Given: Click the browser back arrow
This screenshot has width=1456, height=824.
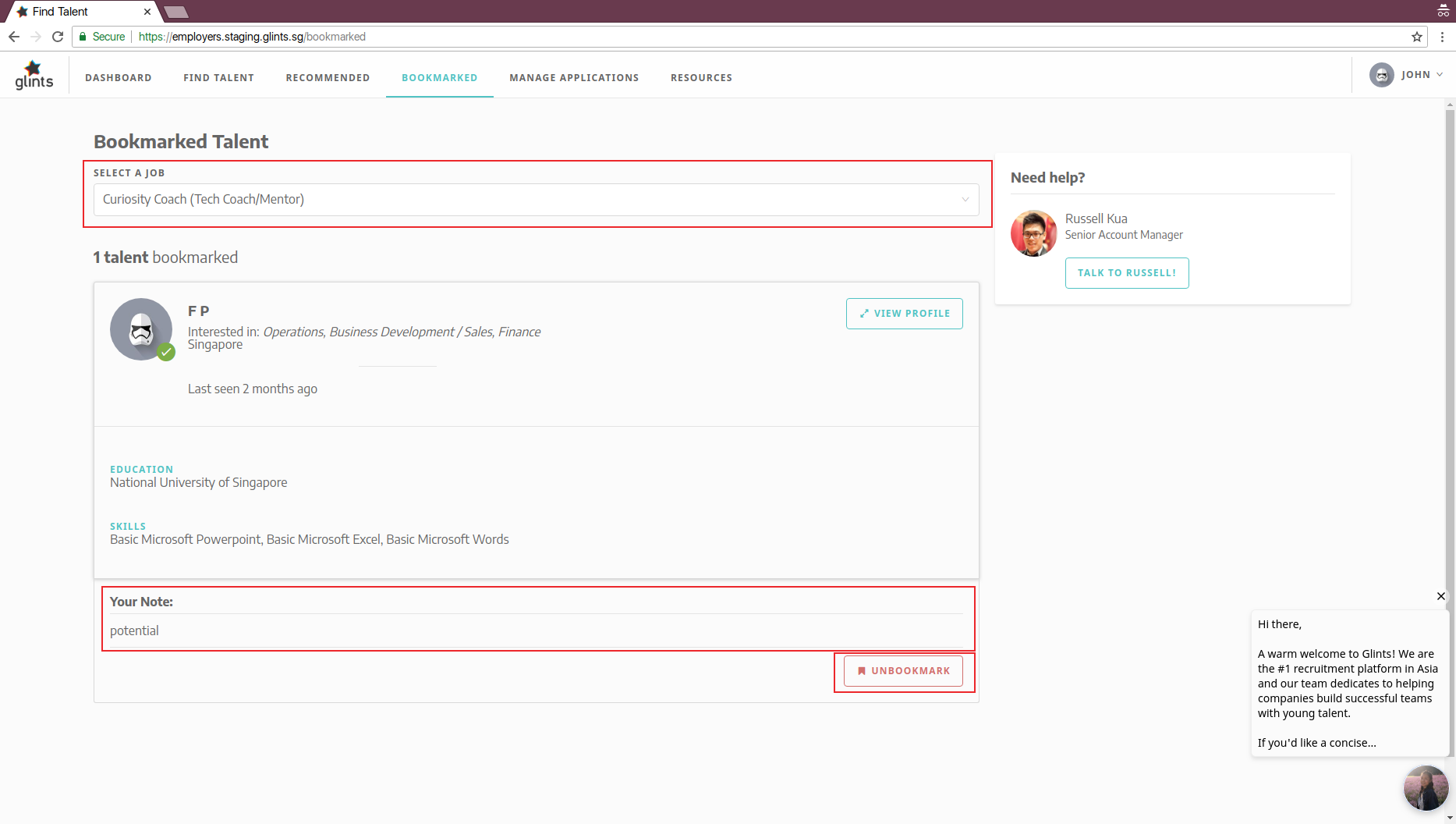Looking at the screenshot, I should pos(14,37).
